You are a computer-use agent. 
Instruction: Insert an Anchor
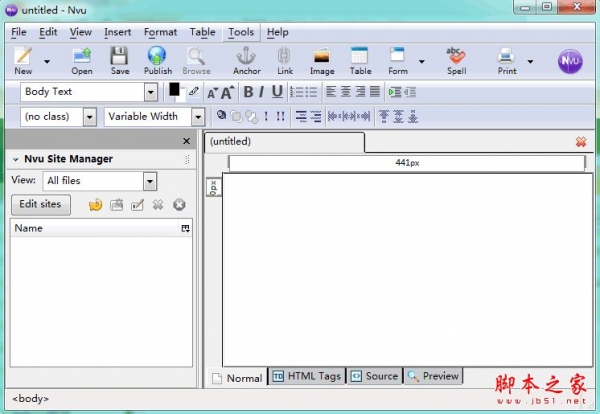(x=246, y=60)
